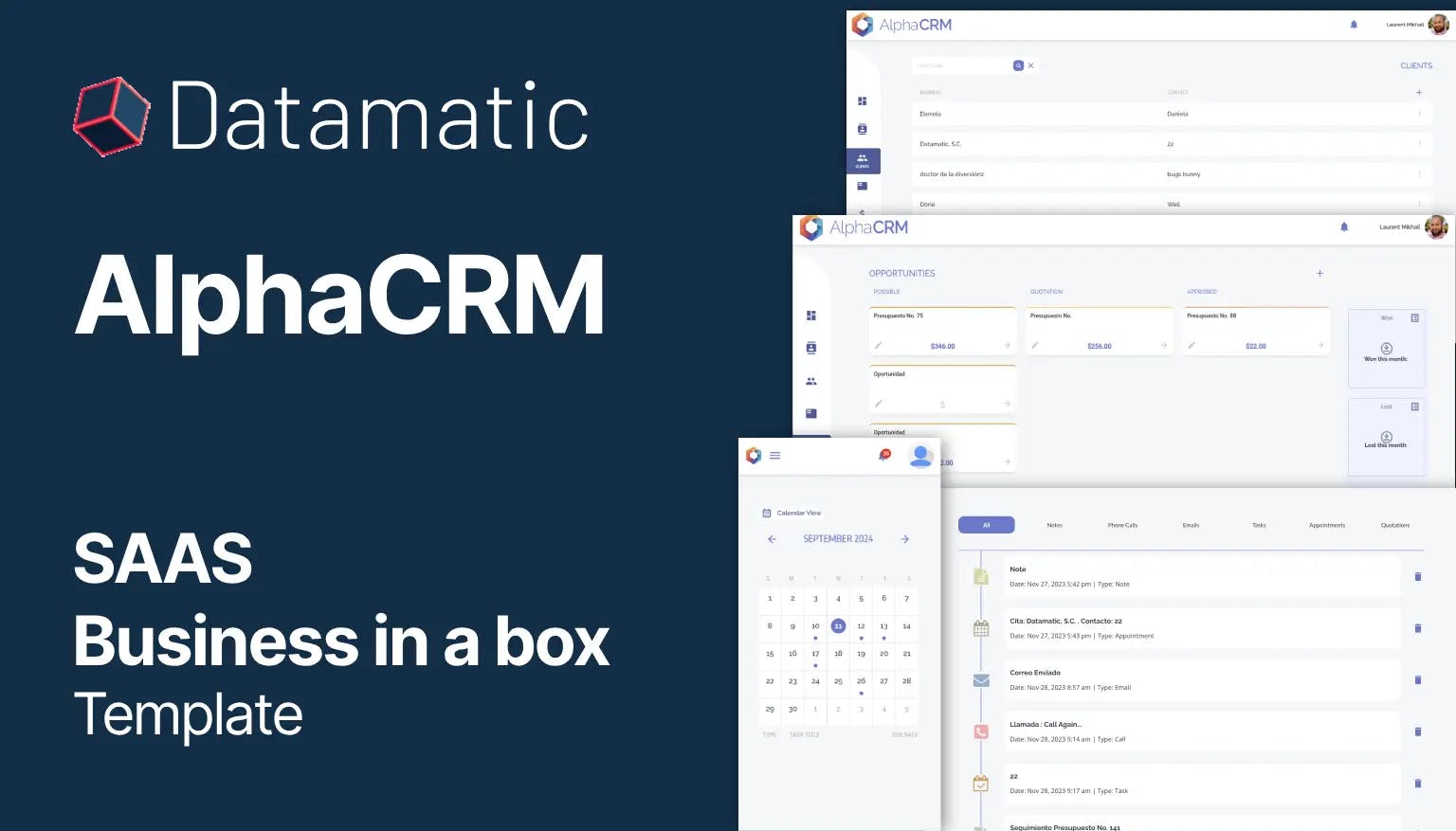
Task: Edit Presupuesto No. 75 with pencil icon
Action: click(879, 346)
